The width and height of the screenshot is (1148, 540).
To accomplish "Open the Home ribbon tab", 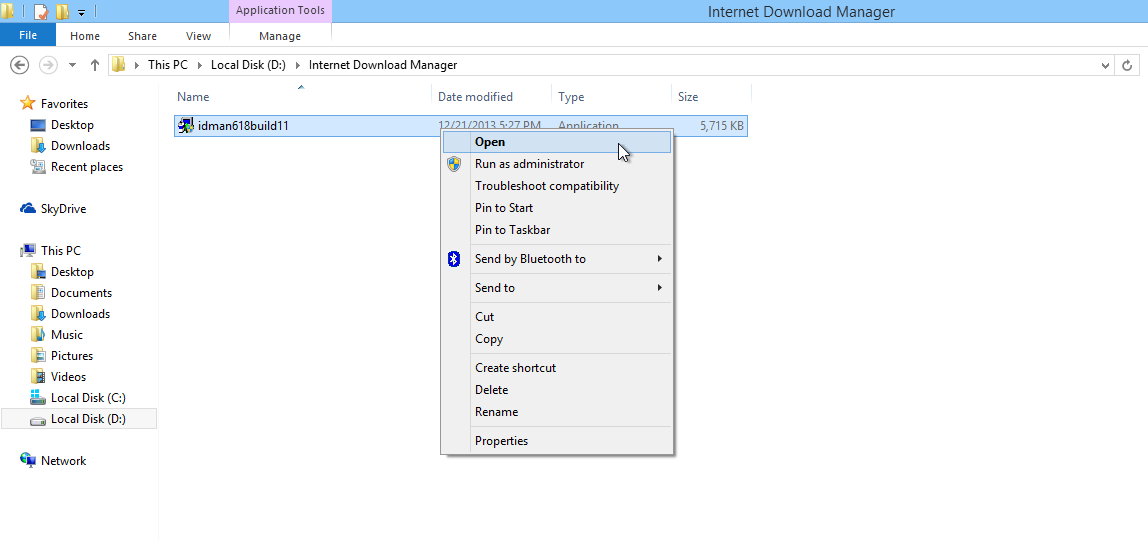I will [85, 36].
